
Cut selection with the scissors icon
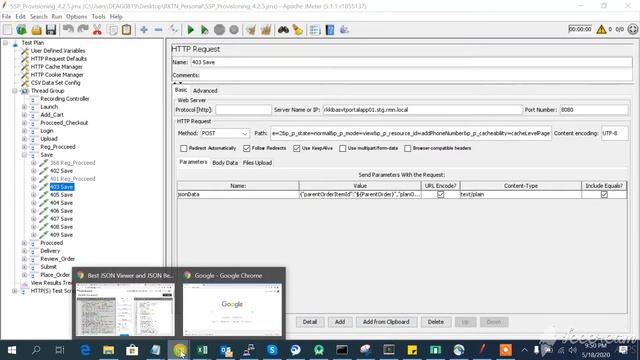[x=97, y=29]
